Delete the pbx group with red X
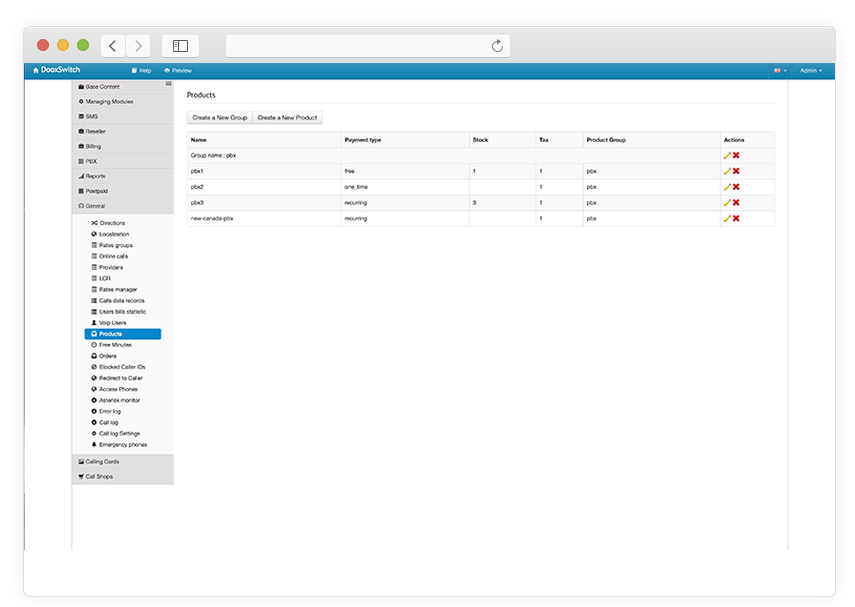The width and height of the screenshot is (855, 607). pyautogui.click(x=736, y=155)
